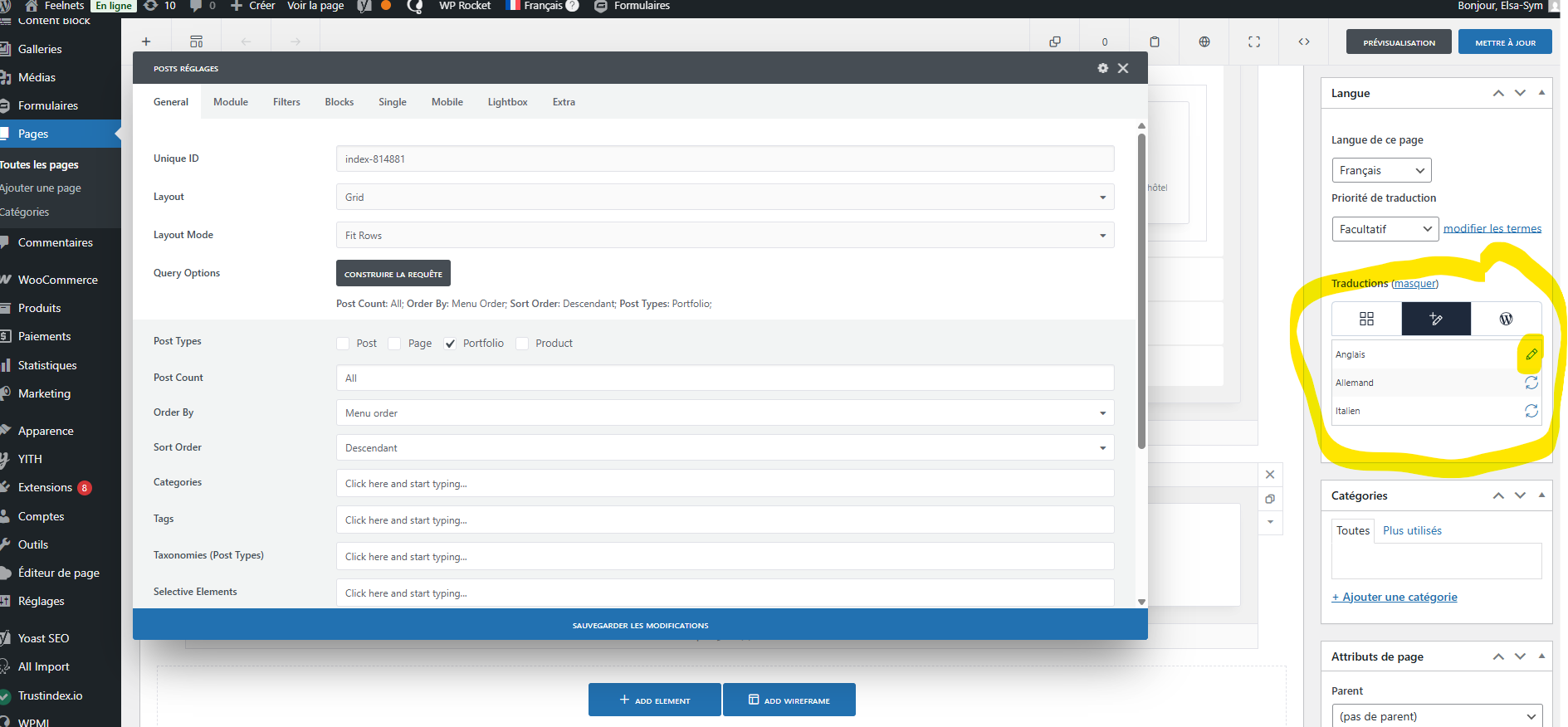1568x727 pixels.
Task: Toggle fullscreen mode icon
Action: click(1254, 41)
